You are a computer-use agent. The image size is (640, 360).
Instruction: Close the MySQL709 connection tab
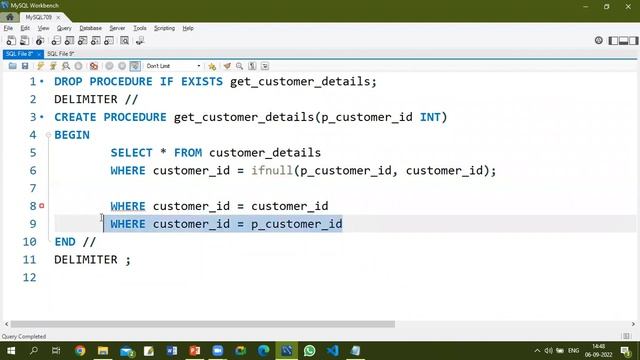pyautogui.click(x=58, y=17)
